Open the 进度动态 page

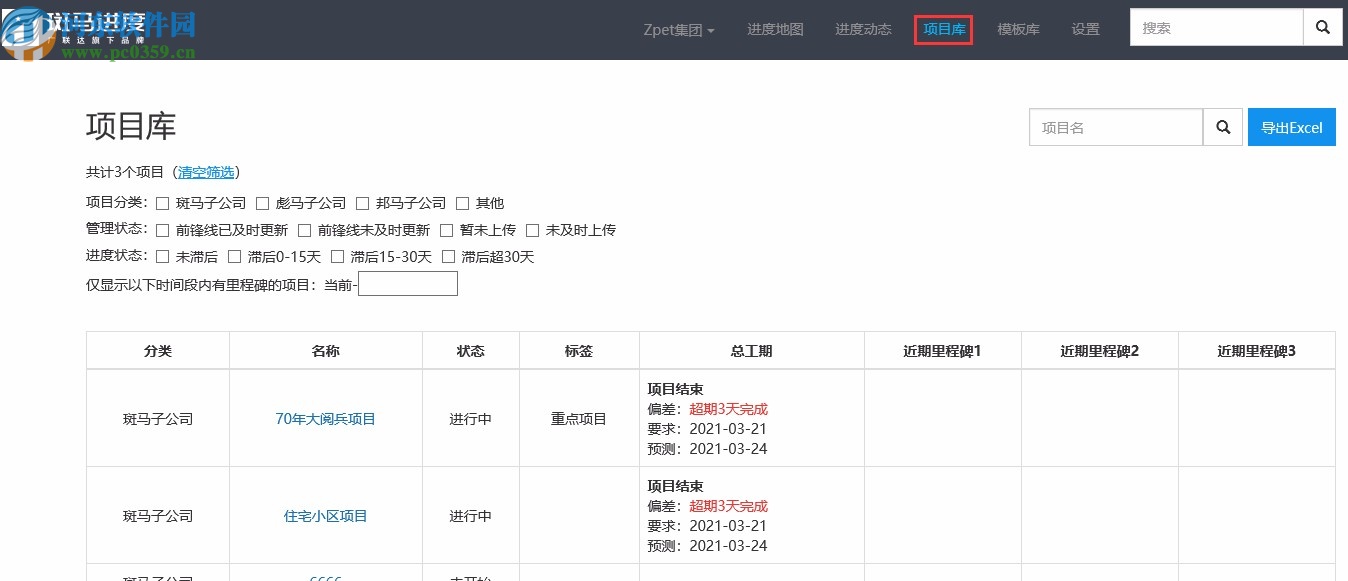coord(862,29)
